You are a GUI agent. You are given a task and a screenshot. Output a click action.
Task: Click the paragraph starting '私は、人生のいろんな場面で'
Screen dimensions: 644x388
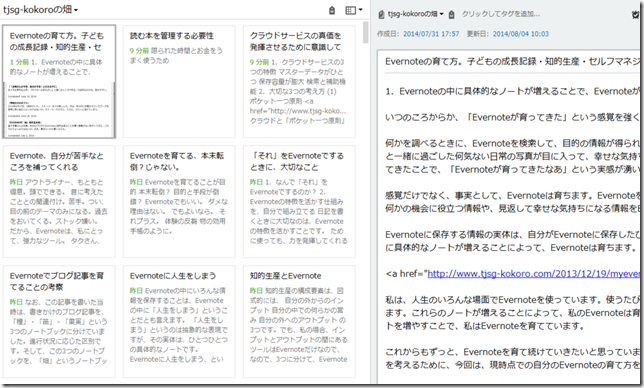point(512,313)
